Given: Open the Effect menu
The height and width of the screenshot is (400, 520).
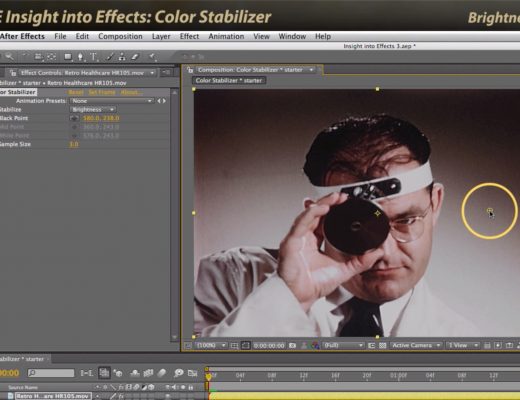Looking at the screenshot, I should (189, 36).
